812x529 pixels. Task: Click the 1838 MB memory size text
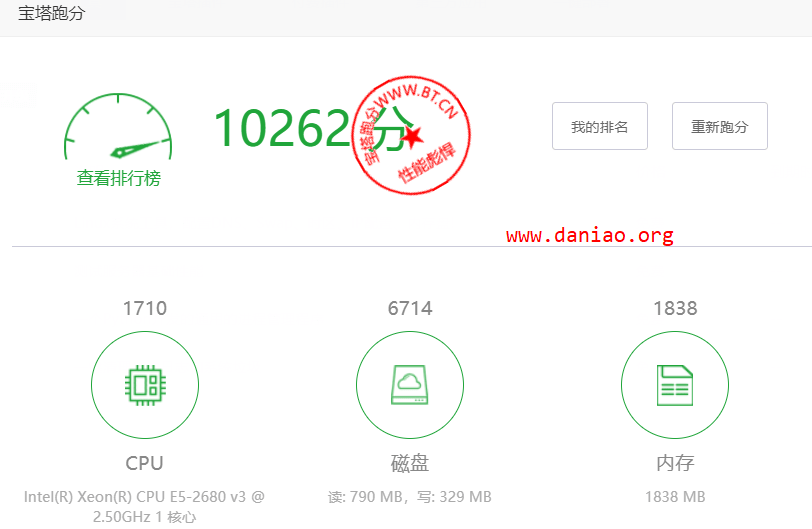[x=675, y=497]
